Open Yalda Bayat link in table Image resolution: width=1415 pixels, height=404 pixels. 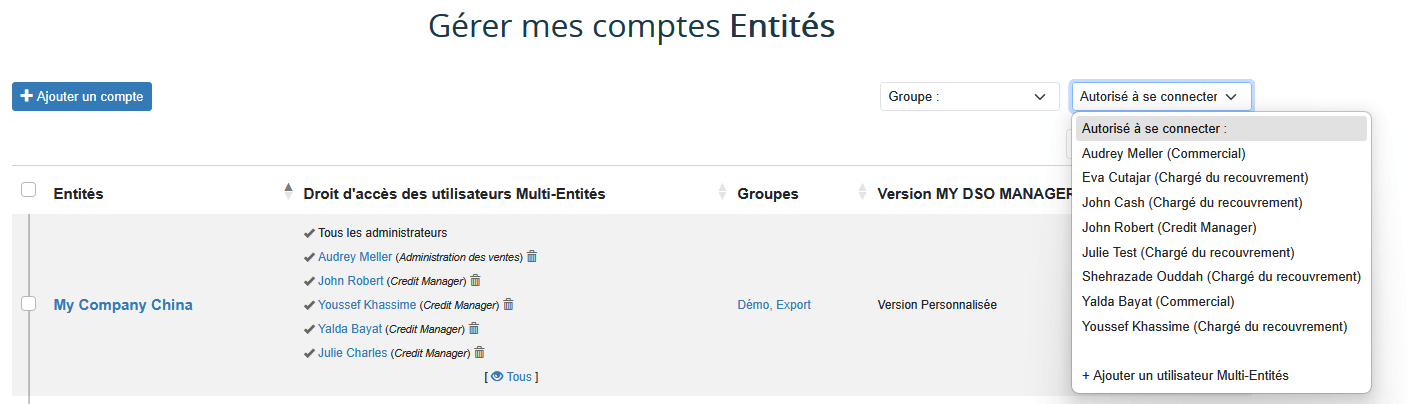pos(350,329)
